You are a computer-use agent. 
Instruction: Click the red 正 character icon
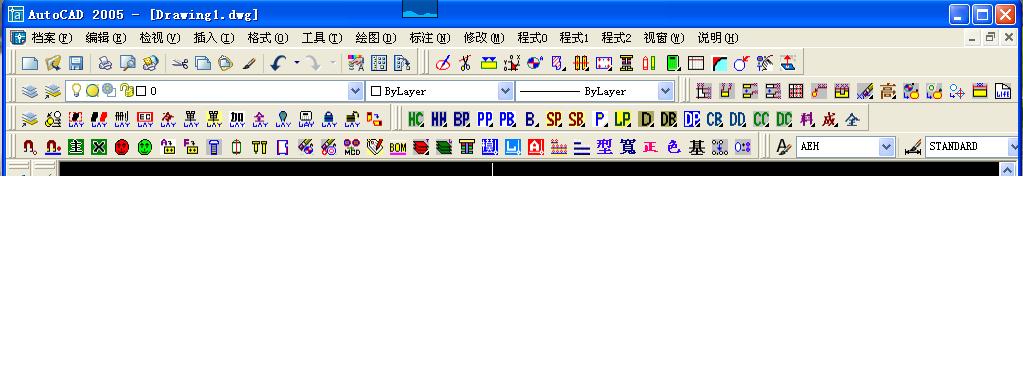tap(650, 147)
